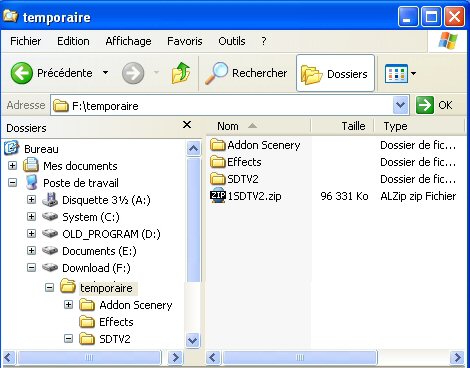Viewport: 470px width, 368px height.
Task: Sort by Nom column header
Action: coord(258,126)
